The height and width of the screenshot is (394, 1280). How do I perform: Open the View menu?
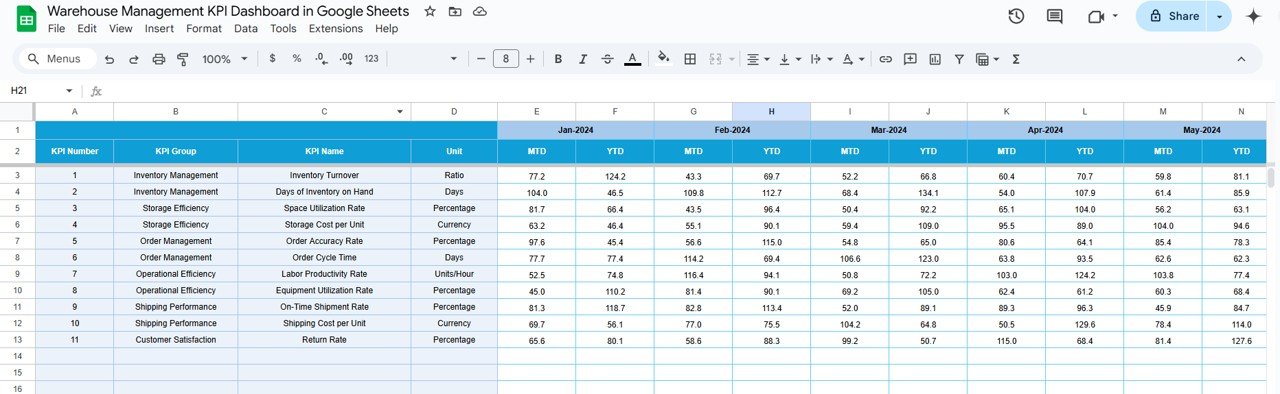(x=121, y=29)
